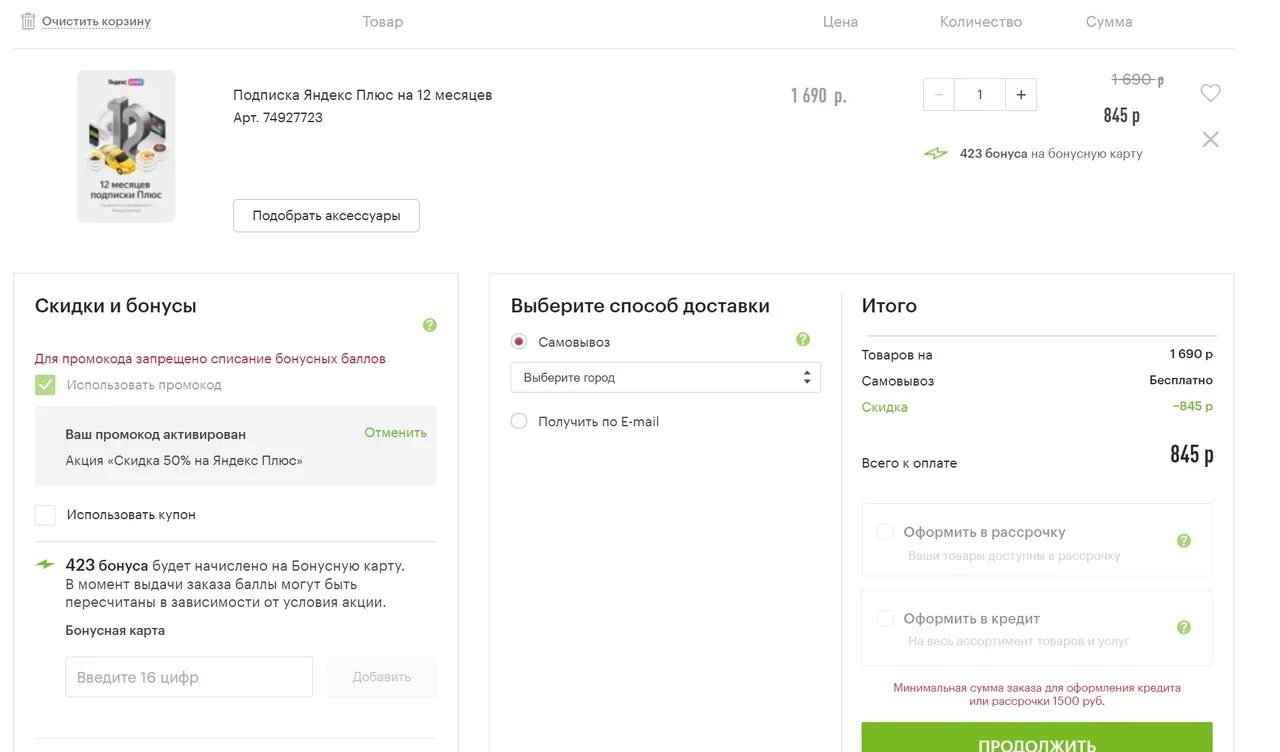
Task: Click the '845 р' total payment amount
Action: pyautogui.click(x=1192, y=455)
